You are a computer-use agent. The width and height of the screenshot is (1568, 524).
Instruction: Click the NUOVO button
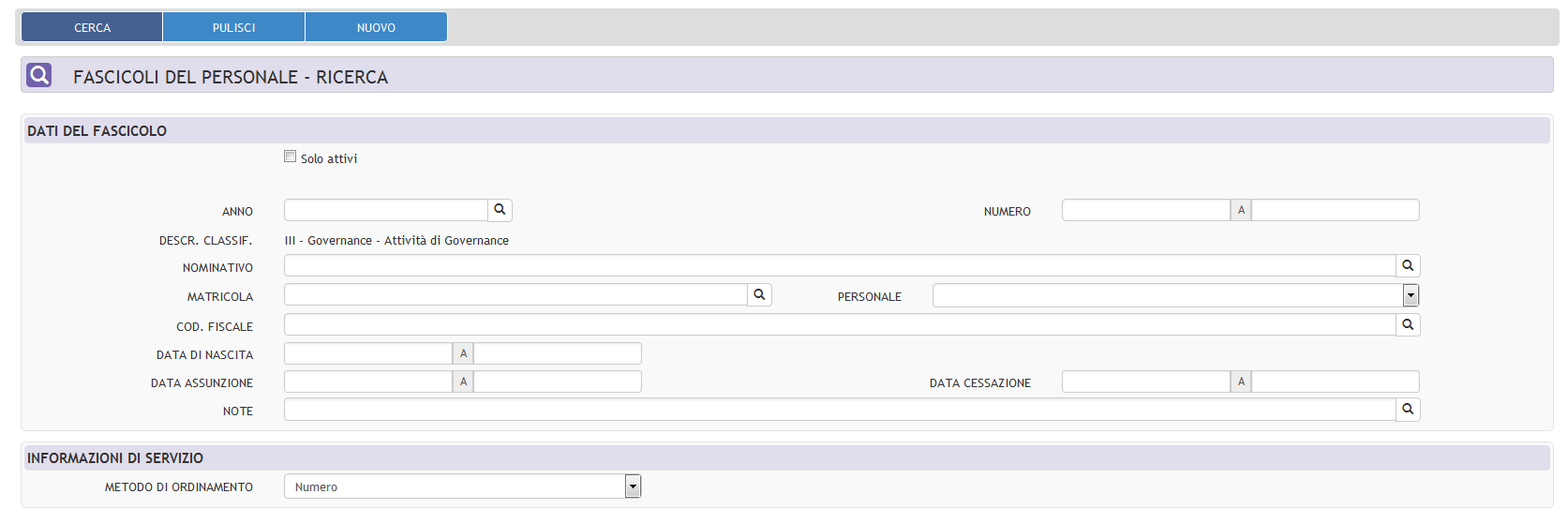[x=376, y=27]
